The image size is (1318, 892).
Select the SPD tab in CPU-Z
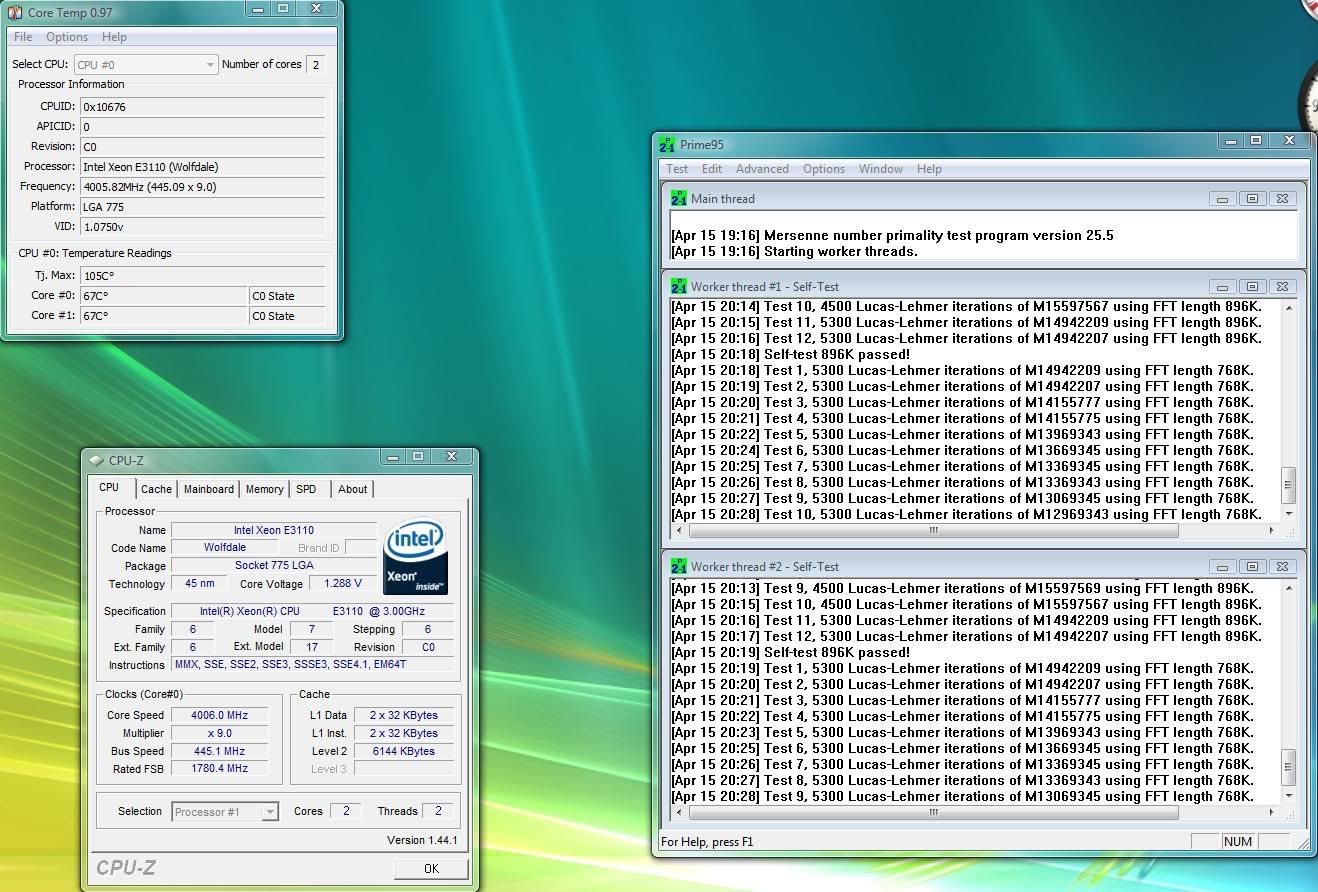(306, 489)
